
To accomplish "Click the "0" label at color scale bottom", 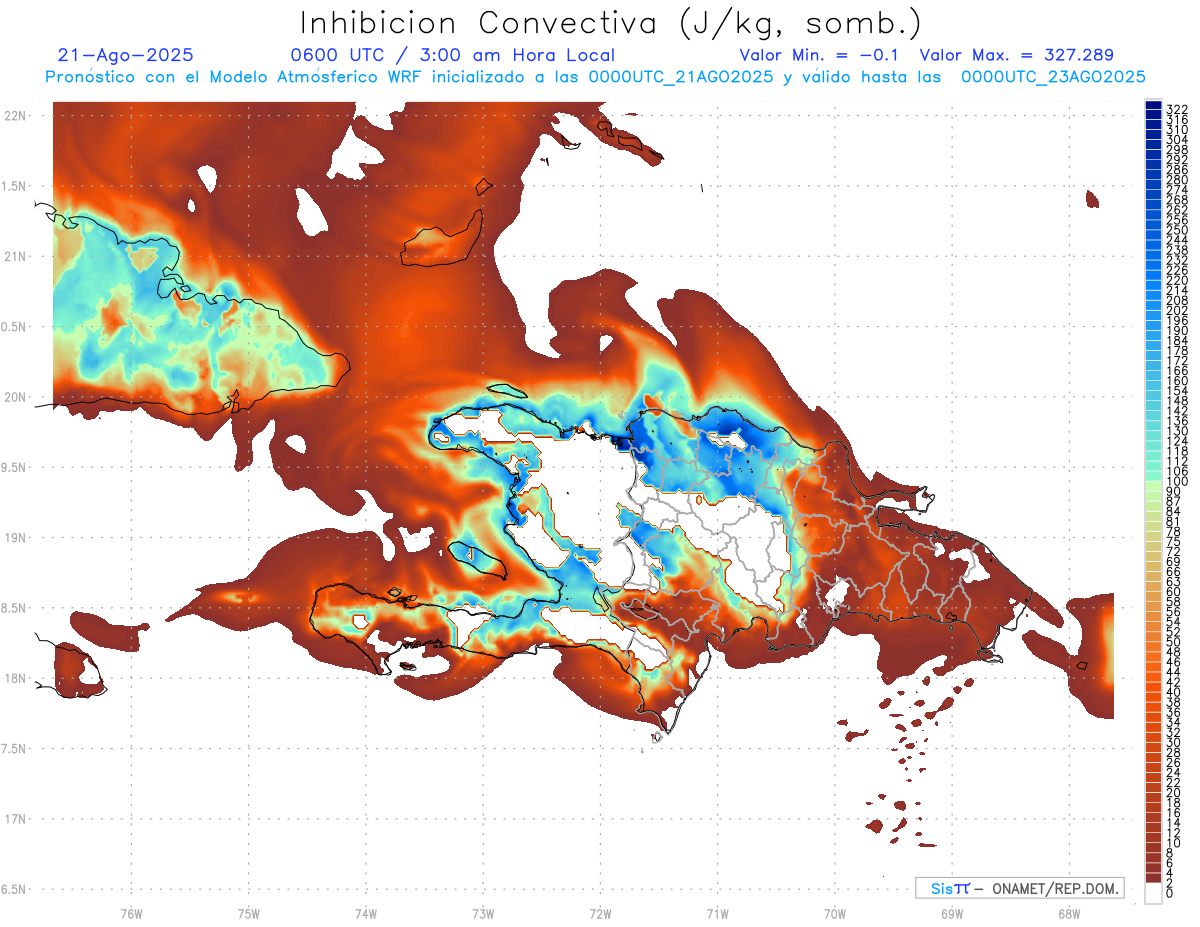I will 1170,894.
